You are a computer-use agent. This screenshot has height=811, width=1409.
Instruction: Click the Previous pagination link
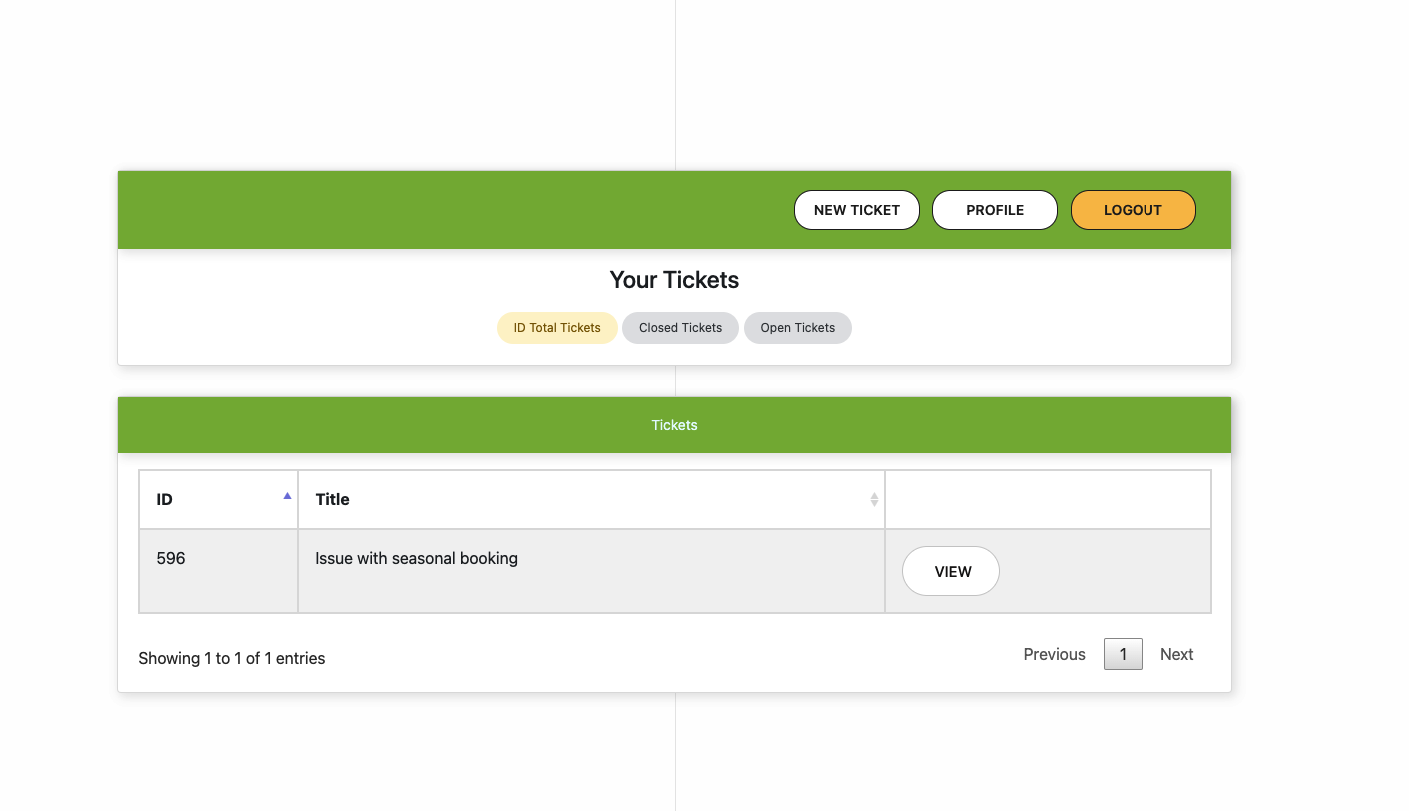click(1054, 654)
